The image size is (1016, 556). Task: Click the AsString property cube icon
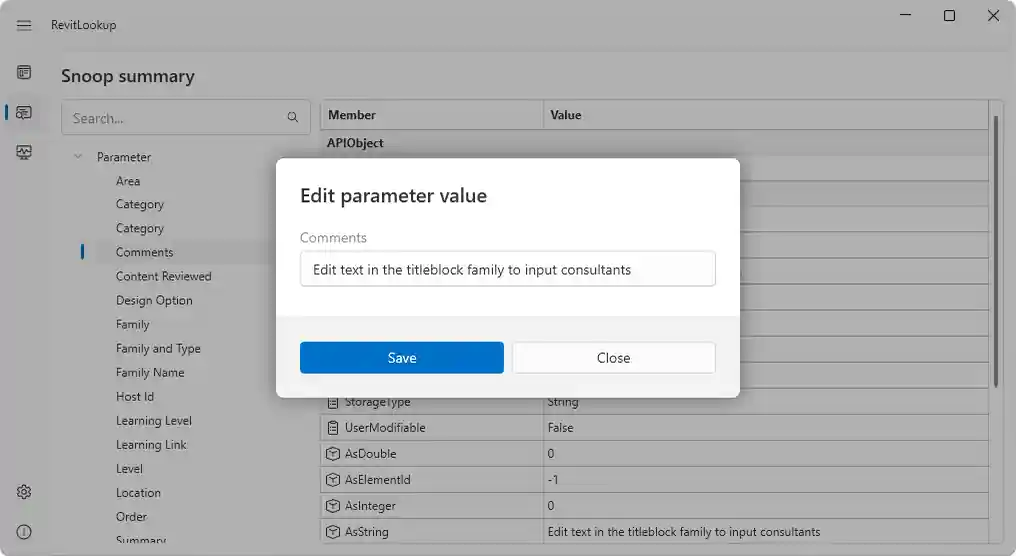click(x=333, y=532)
